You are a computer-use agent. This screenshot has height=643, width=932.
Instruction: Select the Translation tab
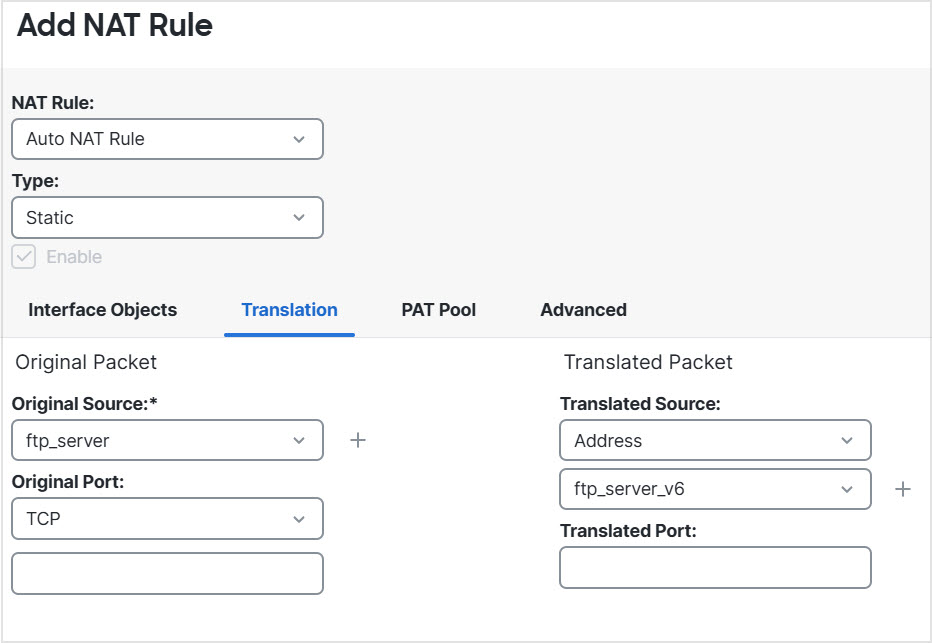[x=289, y=310]
